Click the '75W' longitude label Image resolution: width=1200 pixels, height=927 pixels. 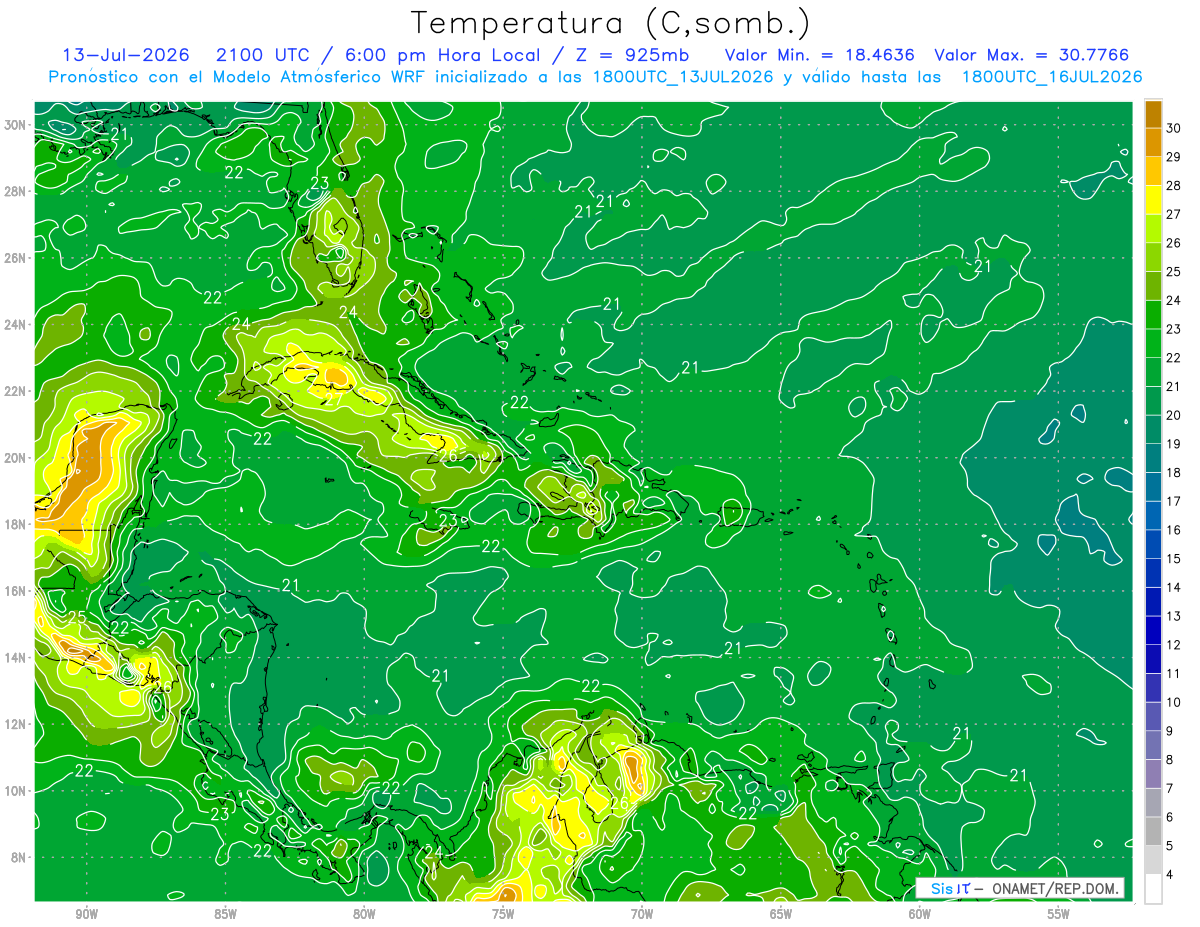(x=503, y=913)
